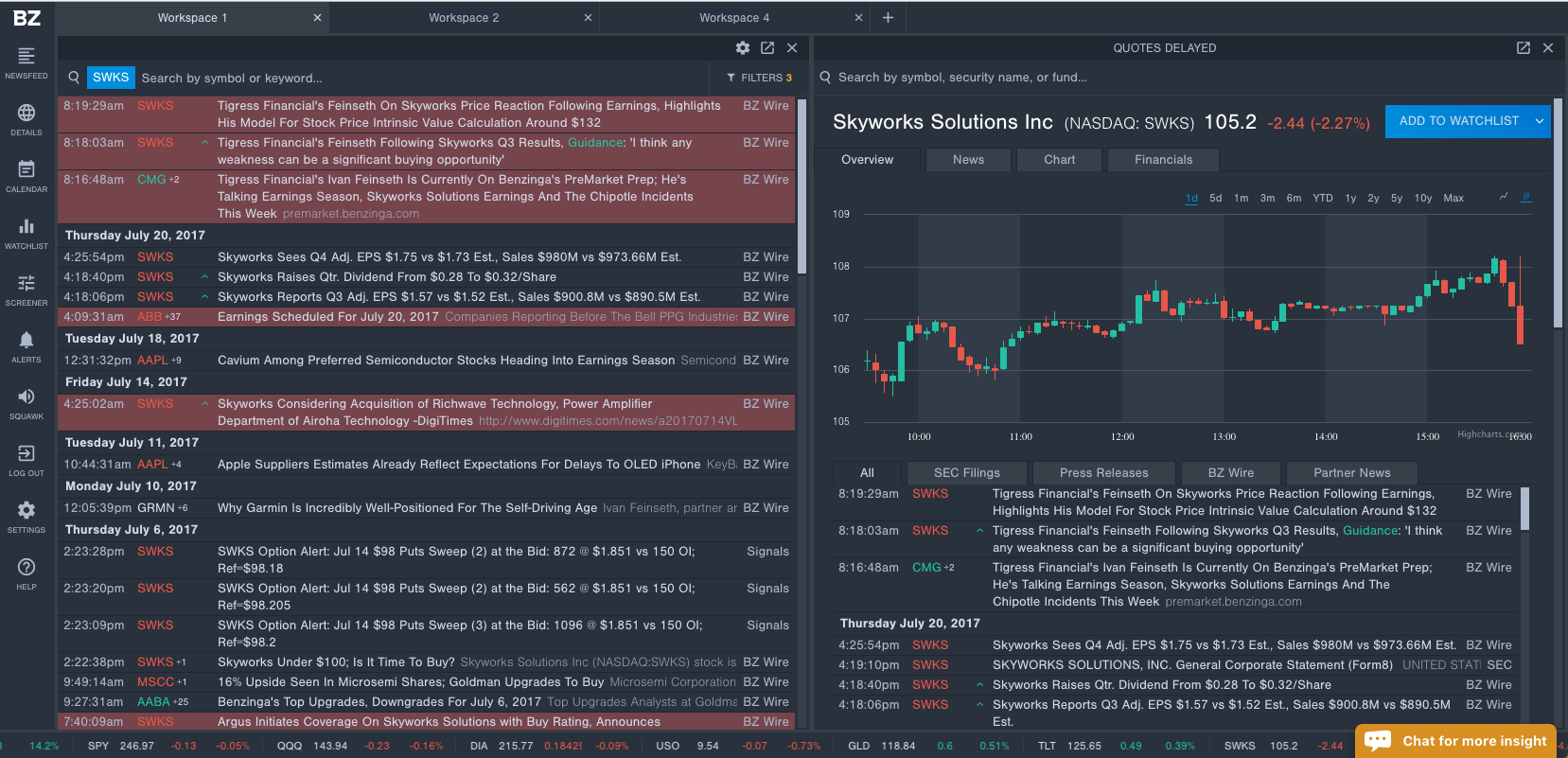Pop out the newsfeed panel
The height and width of the screenshot is (758, 1568).
coord(767,47)
